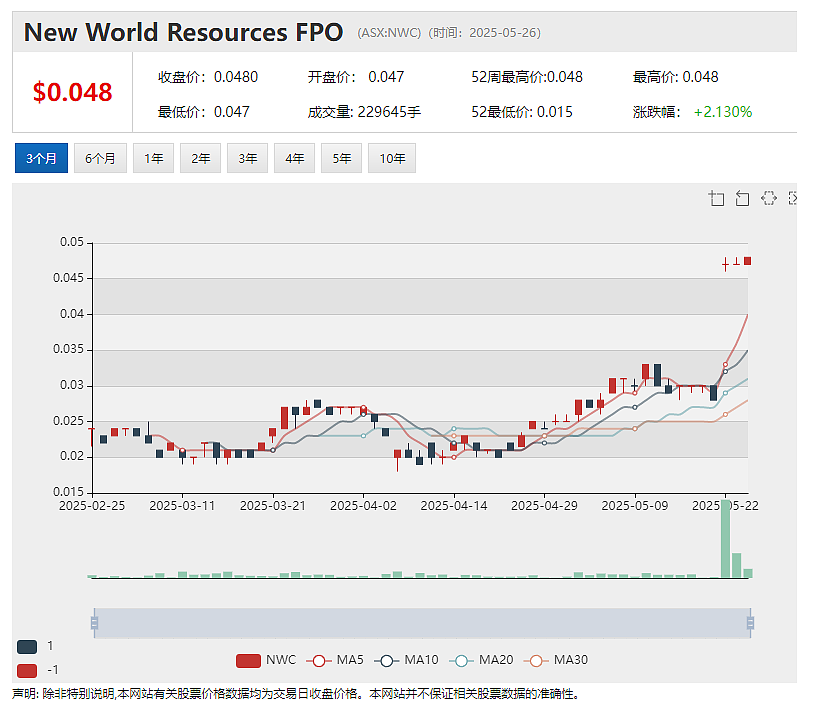Toggle the MA30 legend series

click(556, 660)
